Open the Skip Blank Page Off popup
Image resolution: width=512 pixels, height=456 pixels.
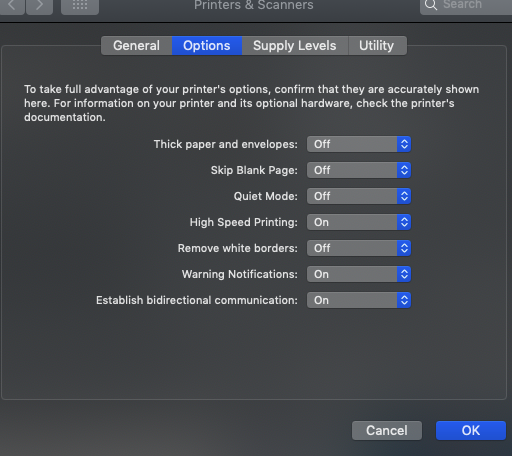[x=359, y=170]
